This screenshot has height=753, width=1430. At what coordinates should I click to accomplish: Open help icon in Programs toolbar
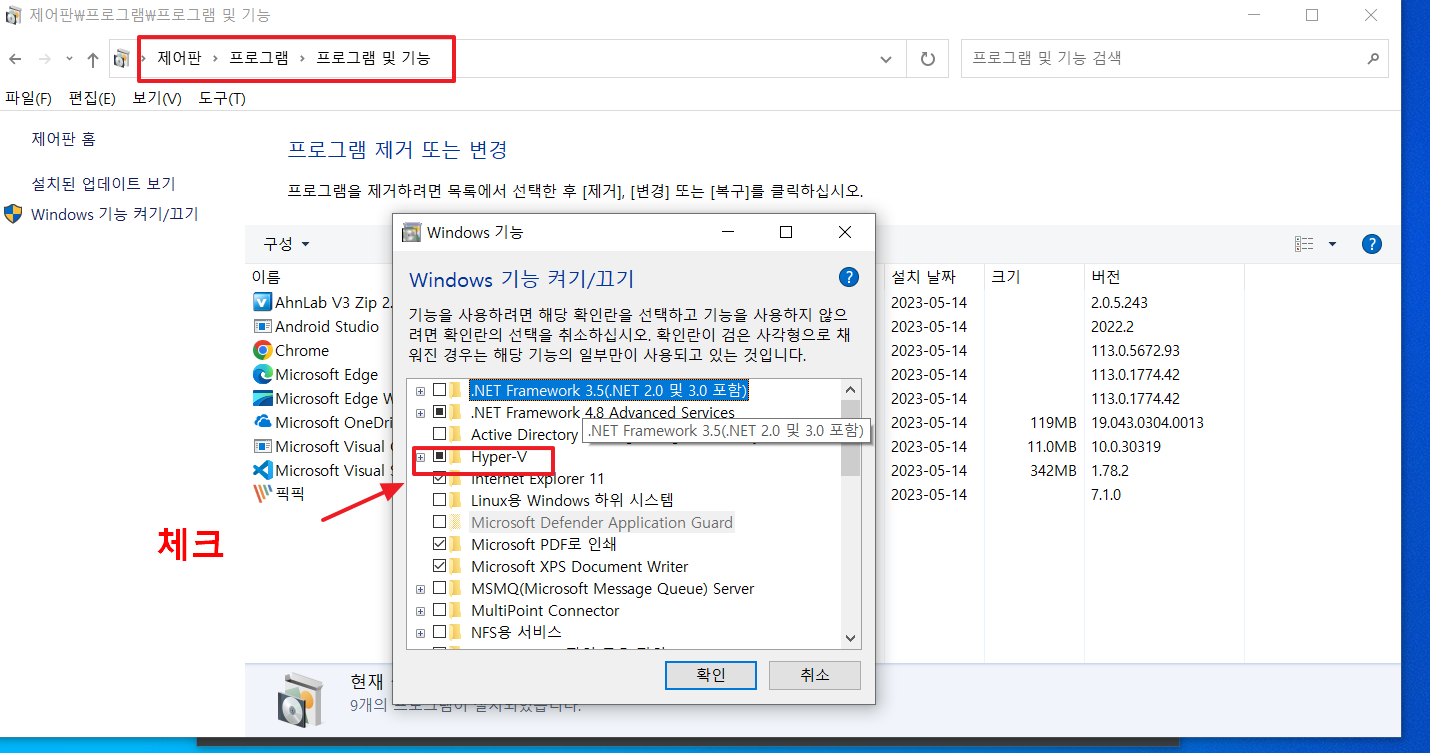click(1372, 244)
